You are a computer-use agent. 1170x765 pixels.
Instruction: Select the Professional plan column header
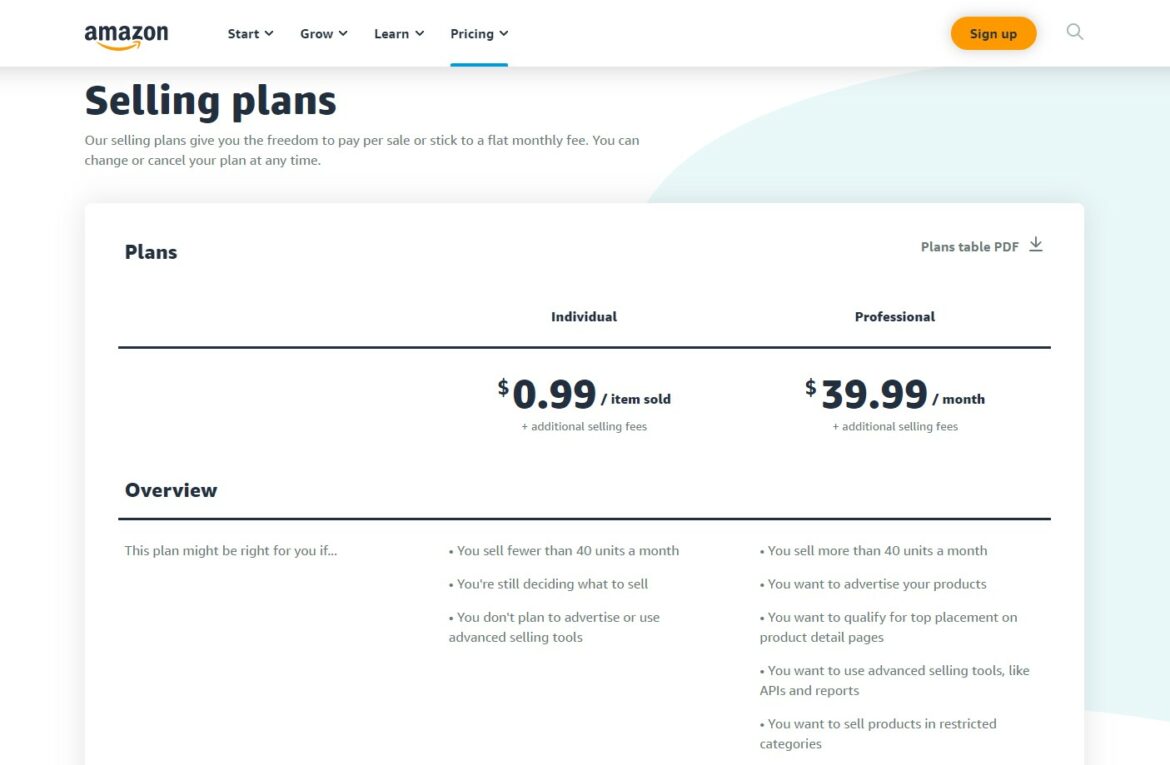(x=895, y=317)
